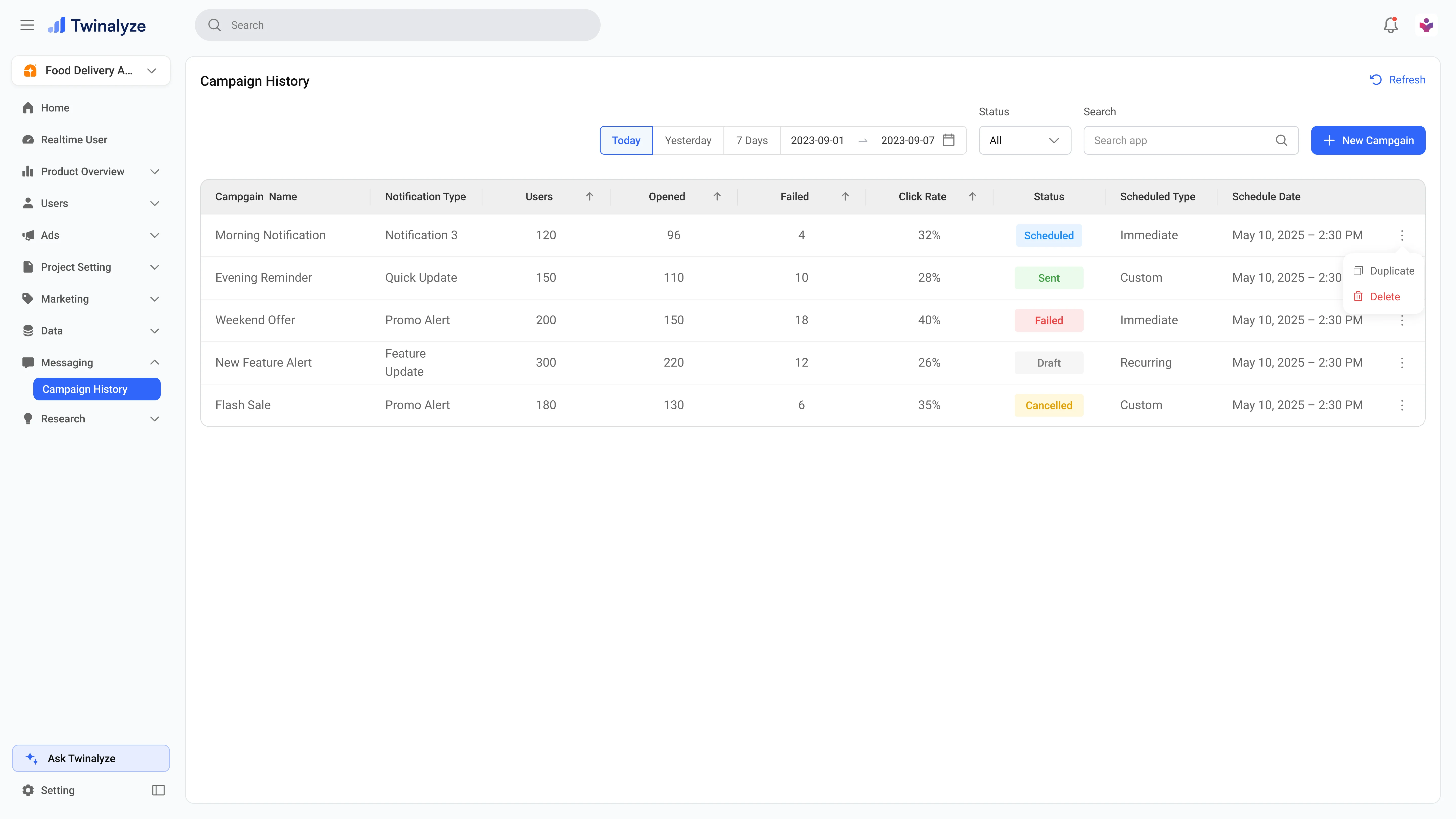Open the date range calendar icon
The height and width of the screenshot is (819, 1456).
coord(949,140)
